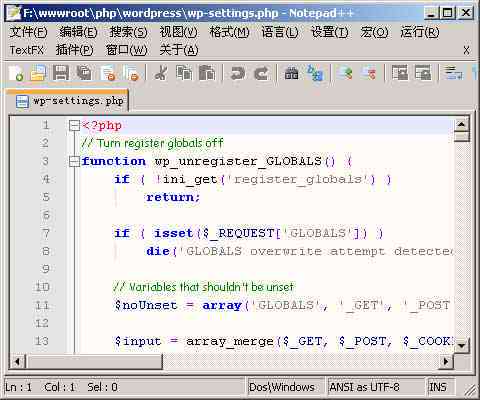Click the horizontal scrollbar thumb
The image size is (480, 400).
click(94, 361)
